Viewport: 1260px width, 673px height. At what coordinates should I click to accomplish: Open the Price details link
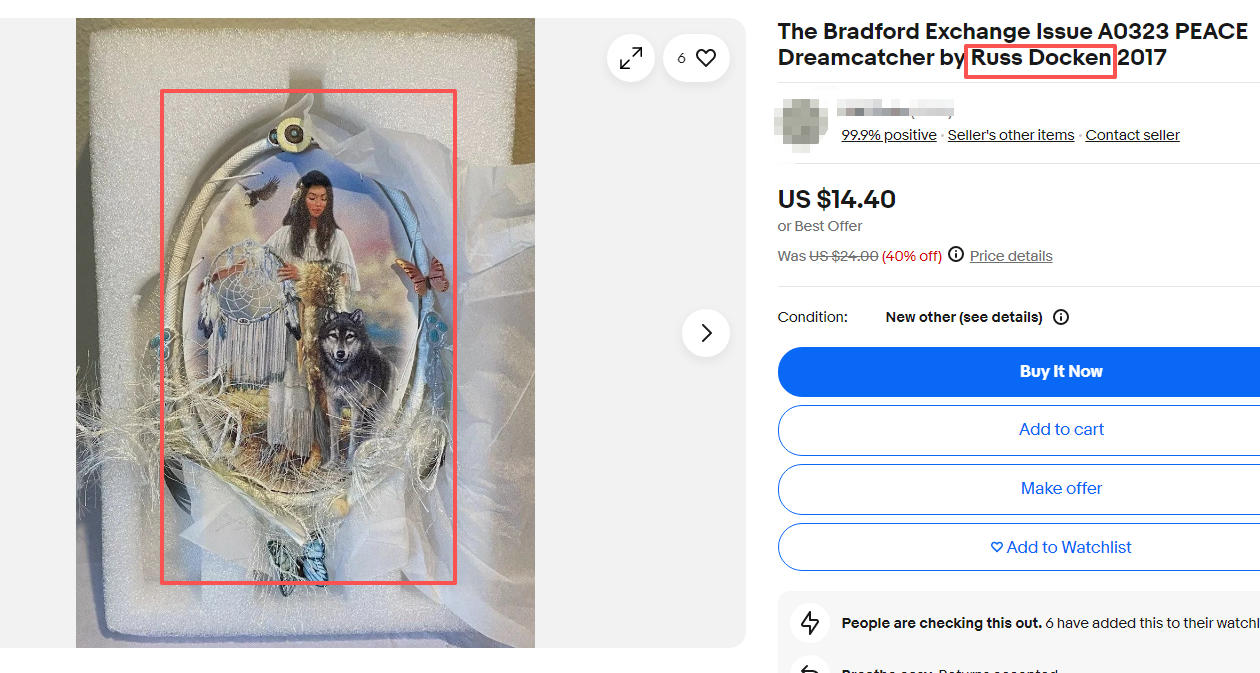pyautogui.click(x=1011, y=256)
